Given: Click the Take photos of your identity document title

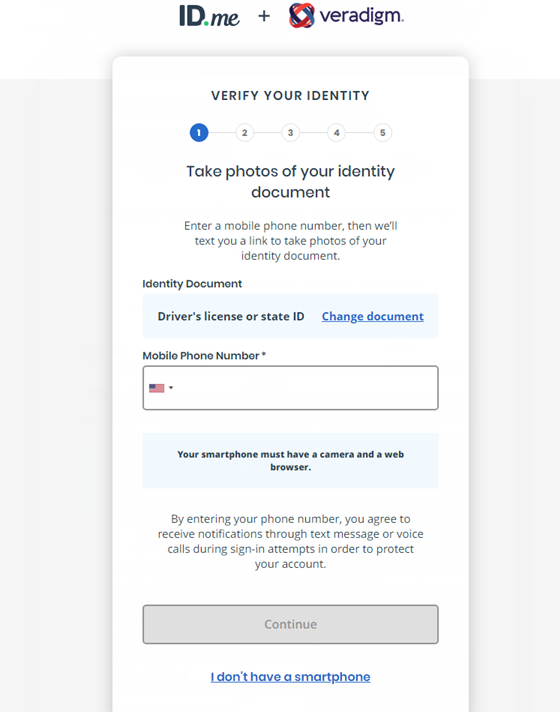Looking at the screenshot, I should [x=291, y=182].
